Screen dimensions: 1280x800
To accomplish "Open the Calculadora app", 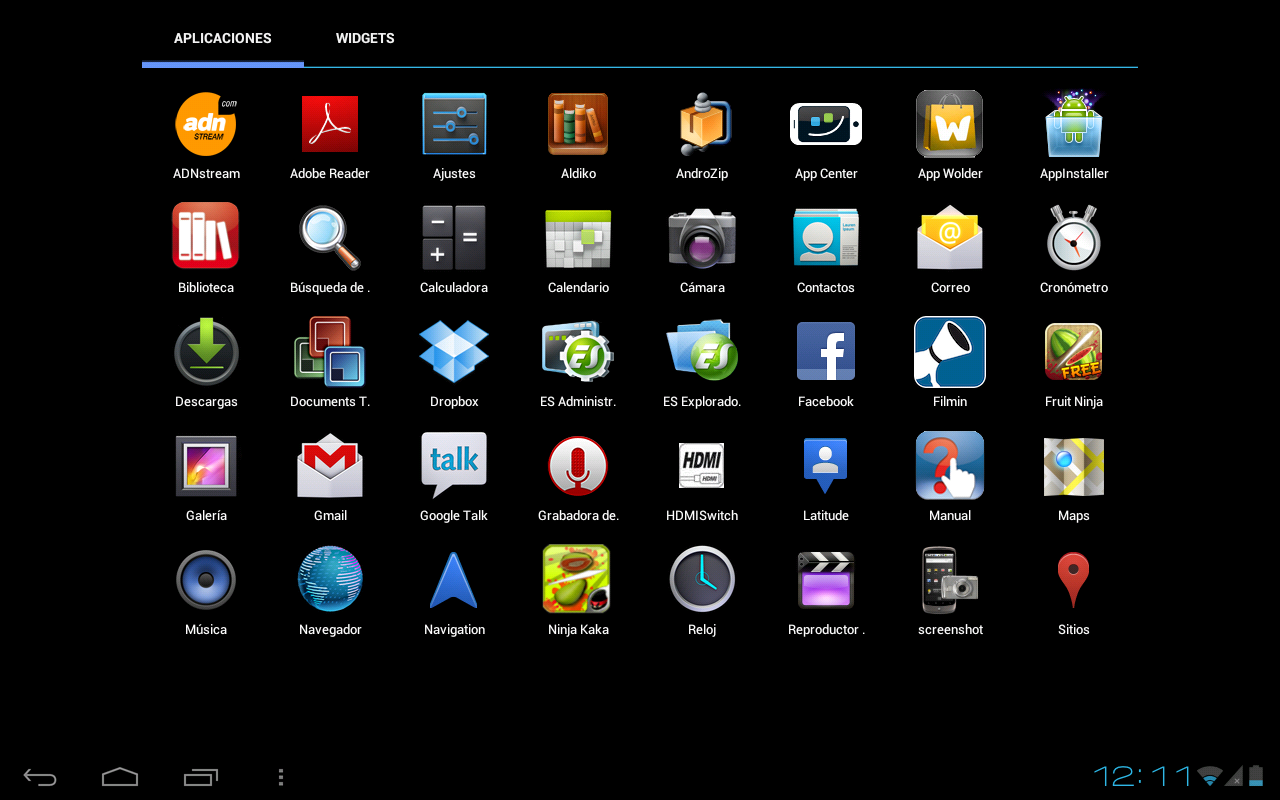I will (454, 238).
